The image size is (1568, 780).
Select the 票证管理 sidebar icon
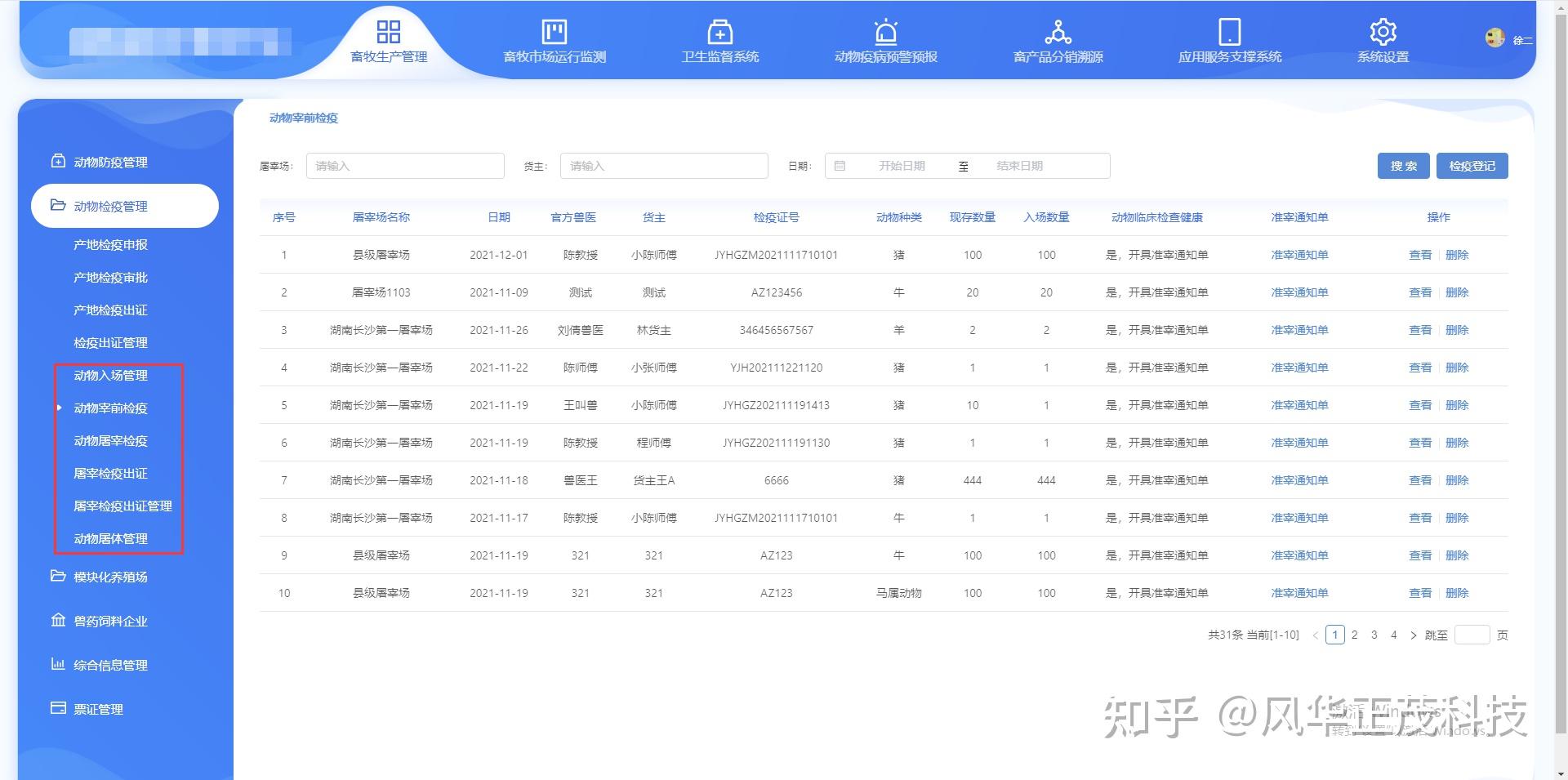point(57,709)
